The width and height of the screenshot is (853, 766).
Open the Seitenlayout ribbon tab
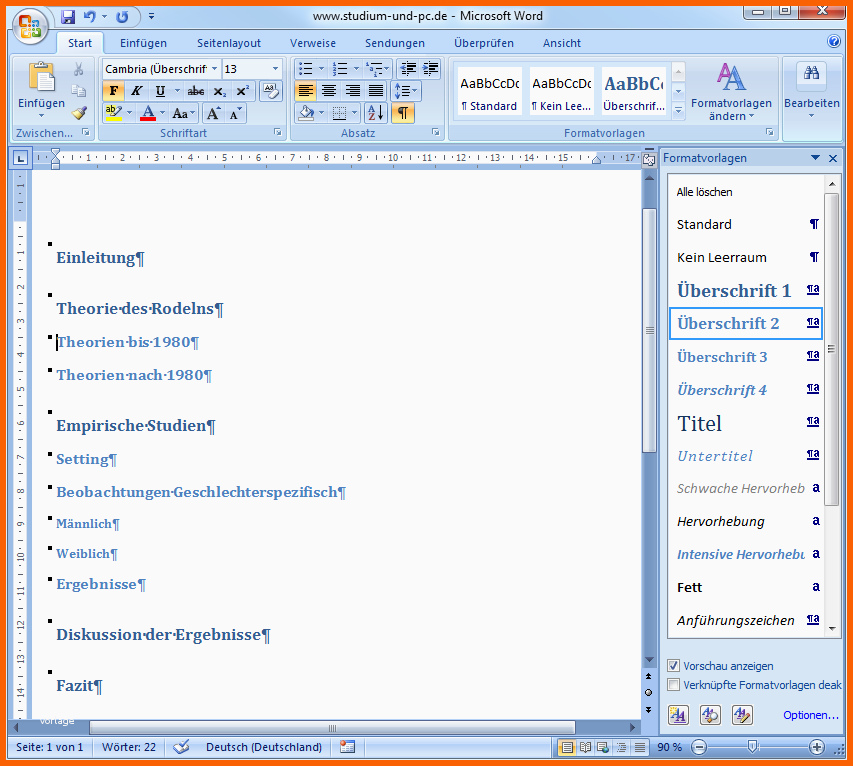pos(228,43)
